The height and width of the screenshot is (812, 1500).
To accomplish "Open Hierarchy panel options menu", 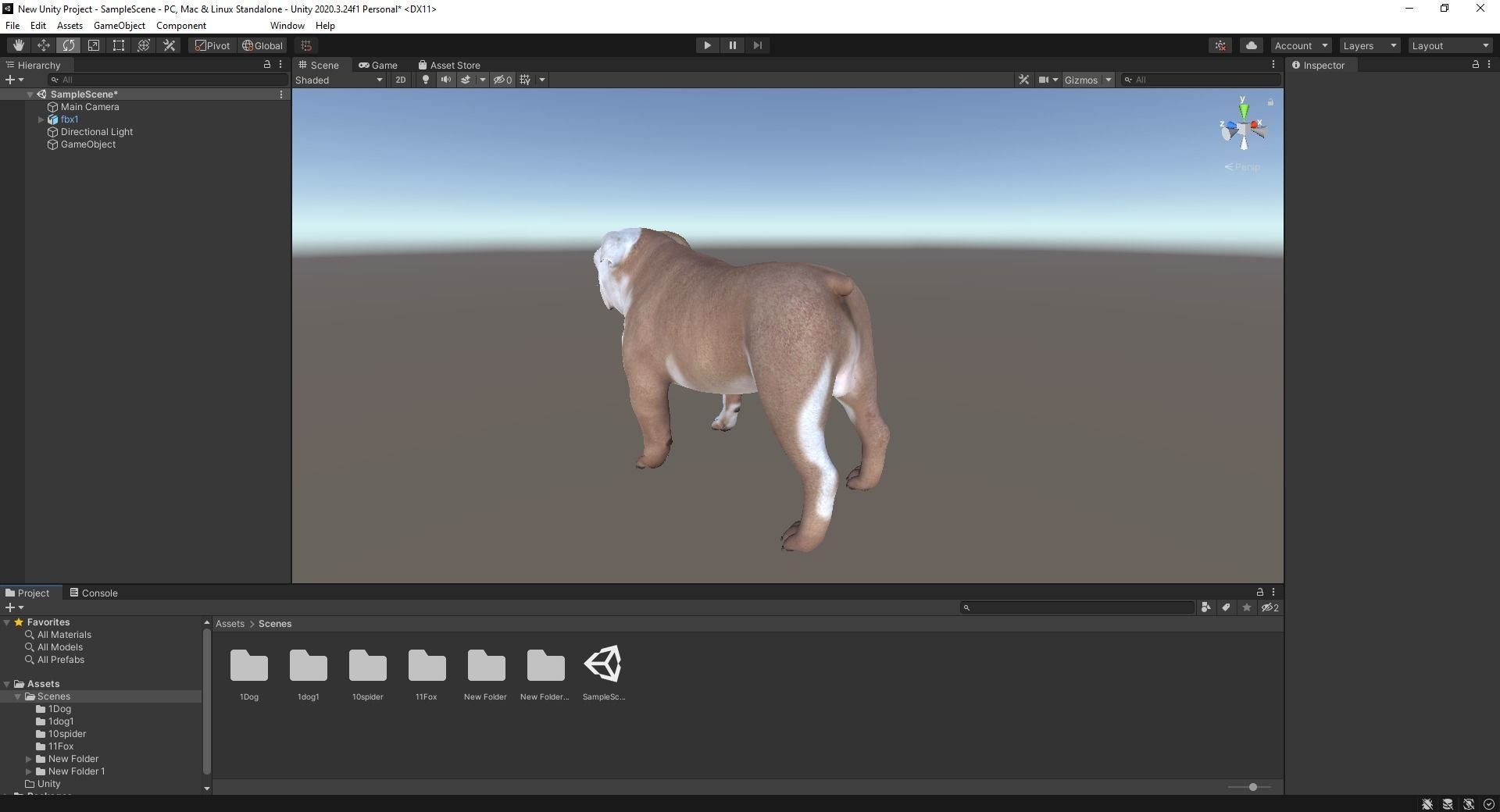I will tap(280, 65).
